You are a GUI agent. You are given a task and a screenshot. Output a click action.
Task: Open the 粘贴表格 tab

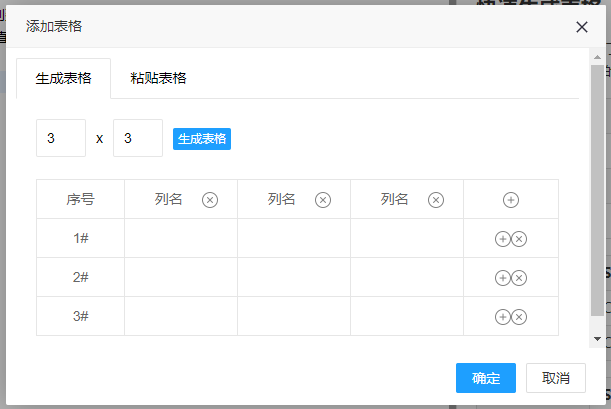[x=158, y=78]
